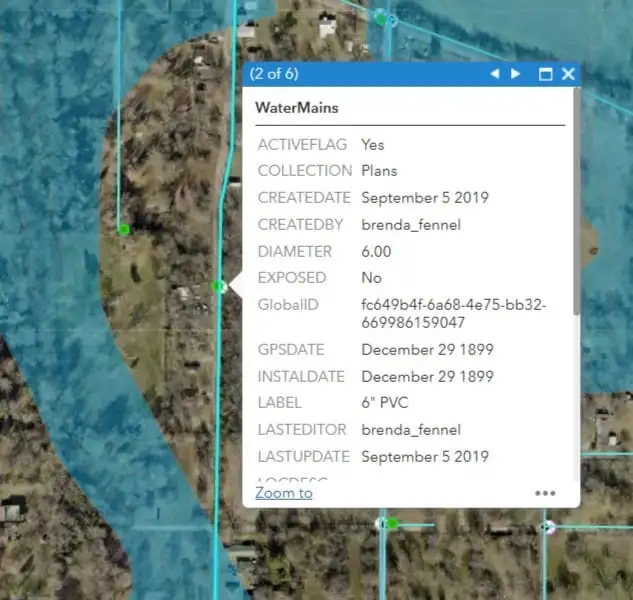Click the GlobalID value text
Image resolution: width=633 pixels, height=600 pixels.
point(453,313)
